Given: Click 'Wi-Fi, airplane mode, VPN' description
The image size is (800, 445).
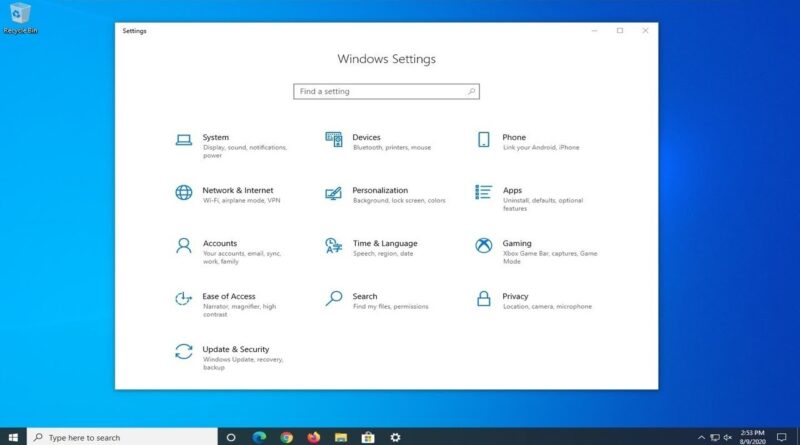Looking at the screenshot, I should point(242,201).
